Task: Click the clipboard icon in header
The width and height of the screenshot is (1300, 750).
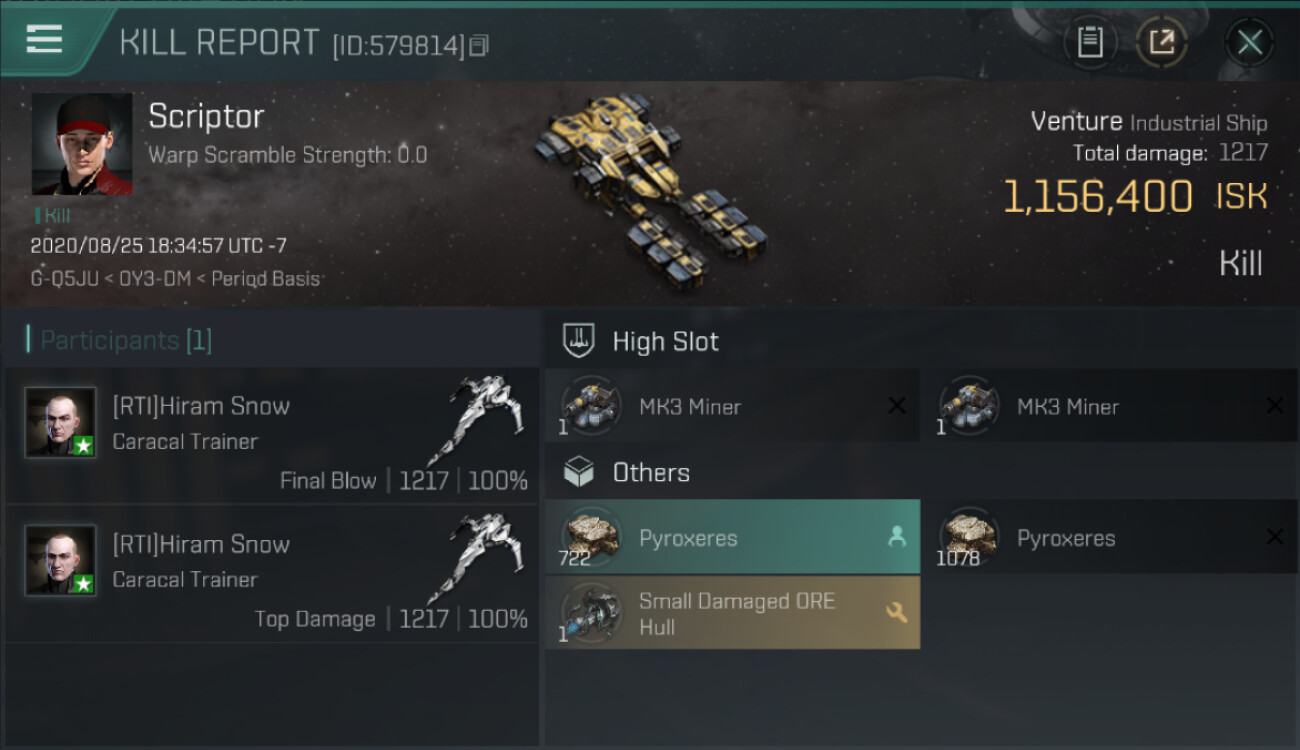Action: click(x=1090, y=42)
